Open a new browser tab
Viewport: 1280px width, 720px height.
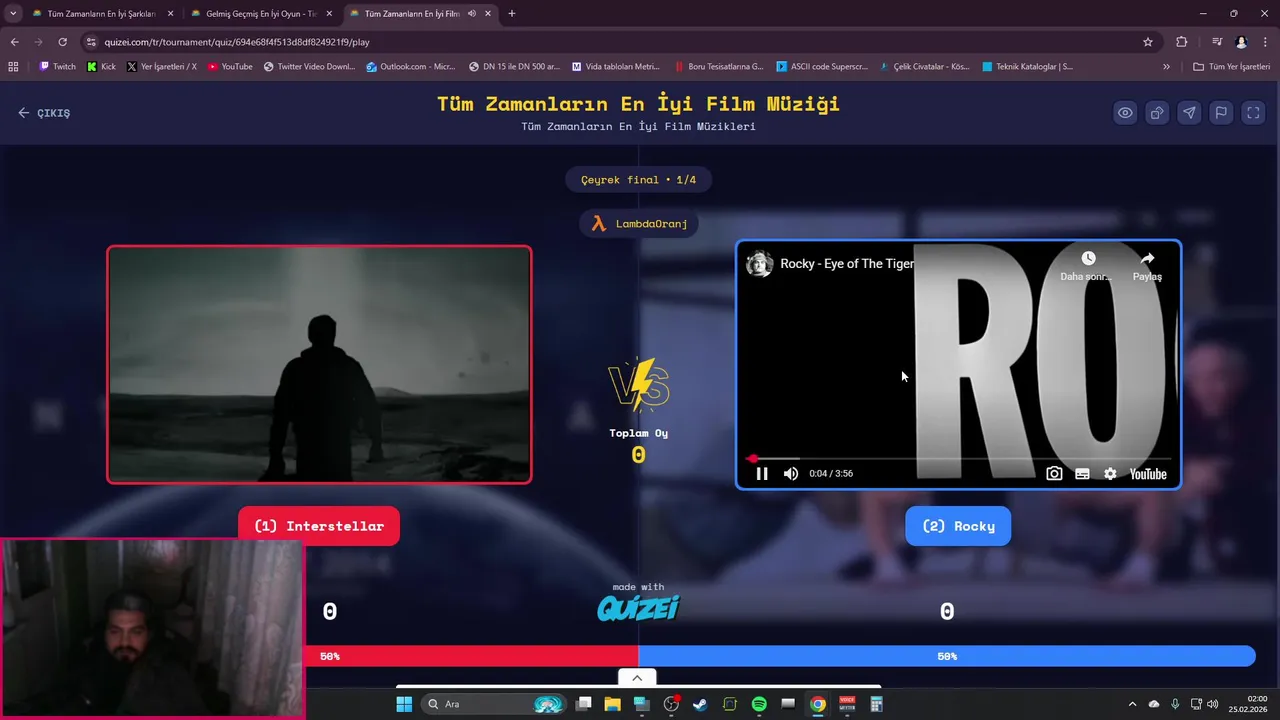512,14
